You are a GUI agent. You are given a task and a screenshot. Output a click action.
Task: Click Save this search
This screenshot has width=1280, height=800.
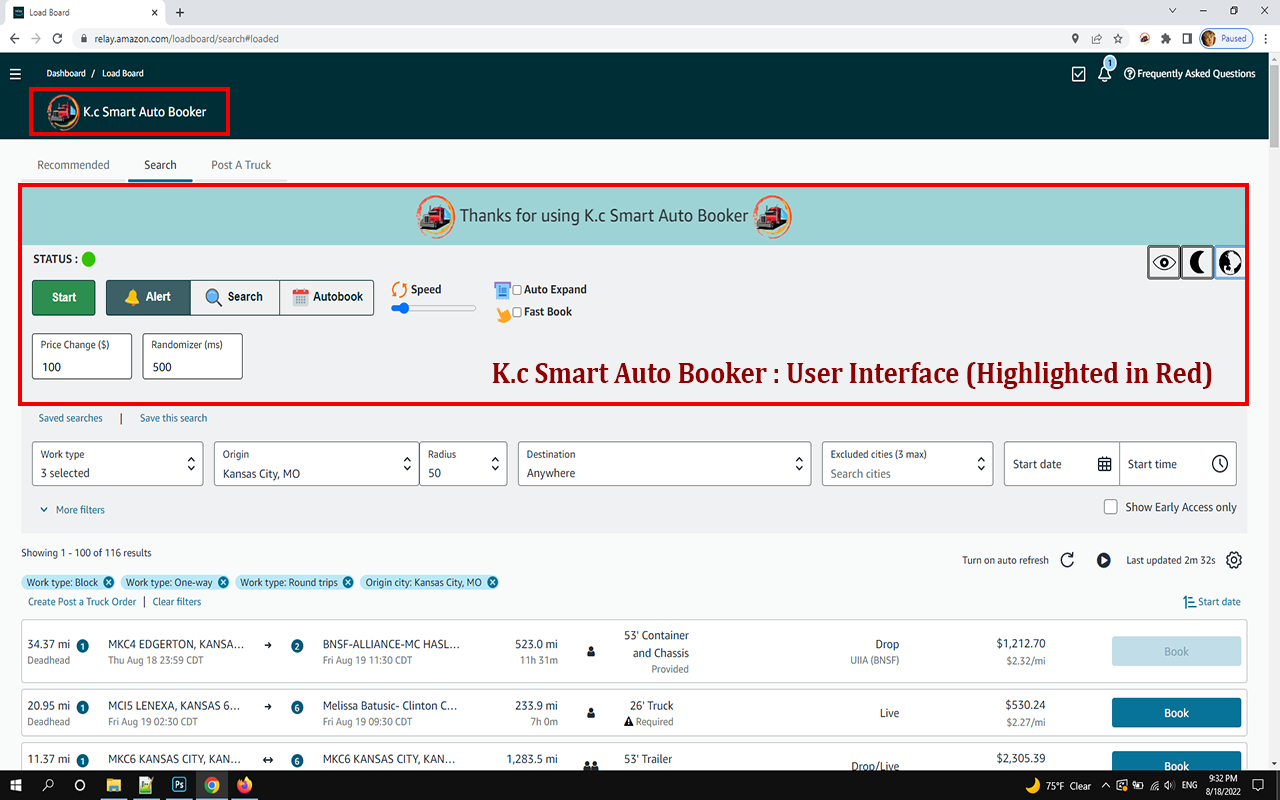click(174, 418)
